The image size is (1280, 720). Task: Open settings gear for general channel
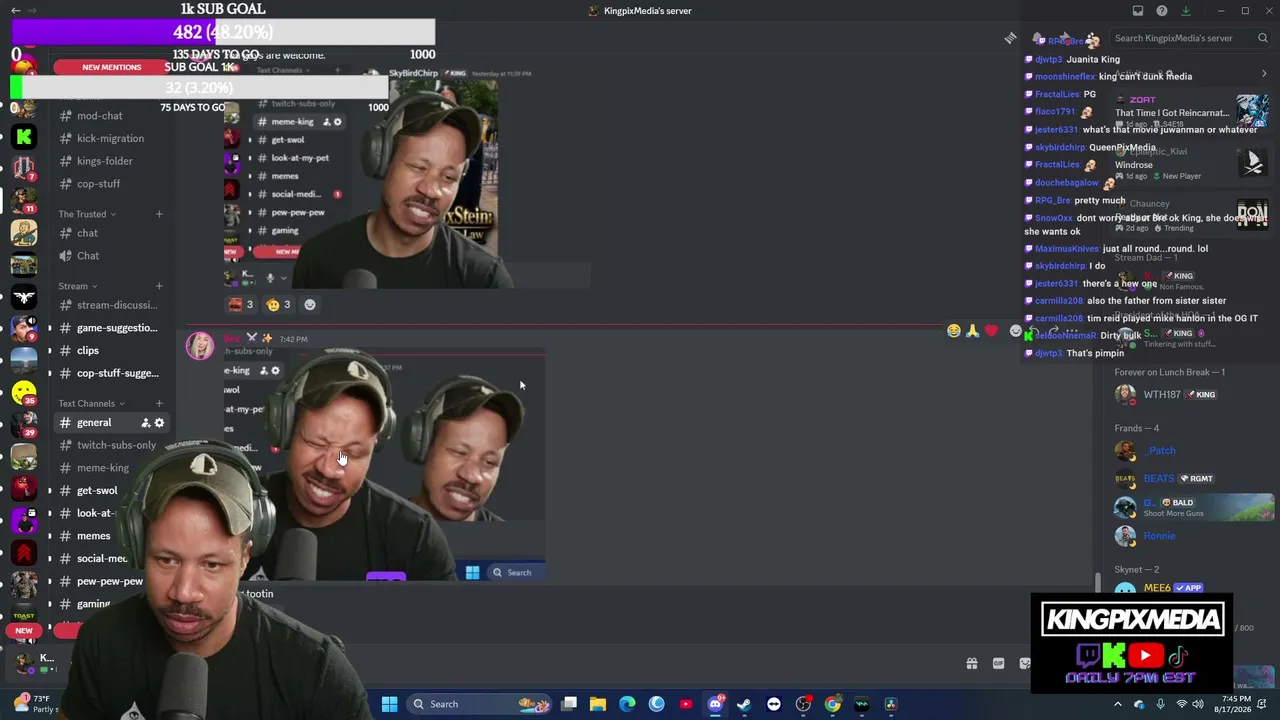click(159, 423)
